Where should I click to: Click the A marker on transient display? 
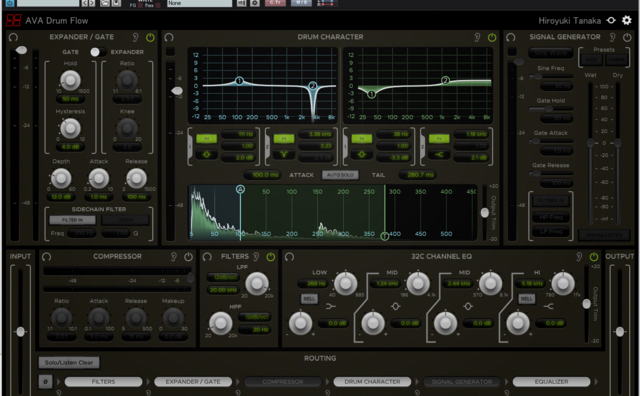coord(240,189)
